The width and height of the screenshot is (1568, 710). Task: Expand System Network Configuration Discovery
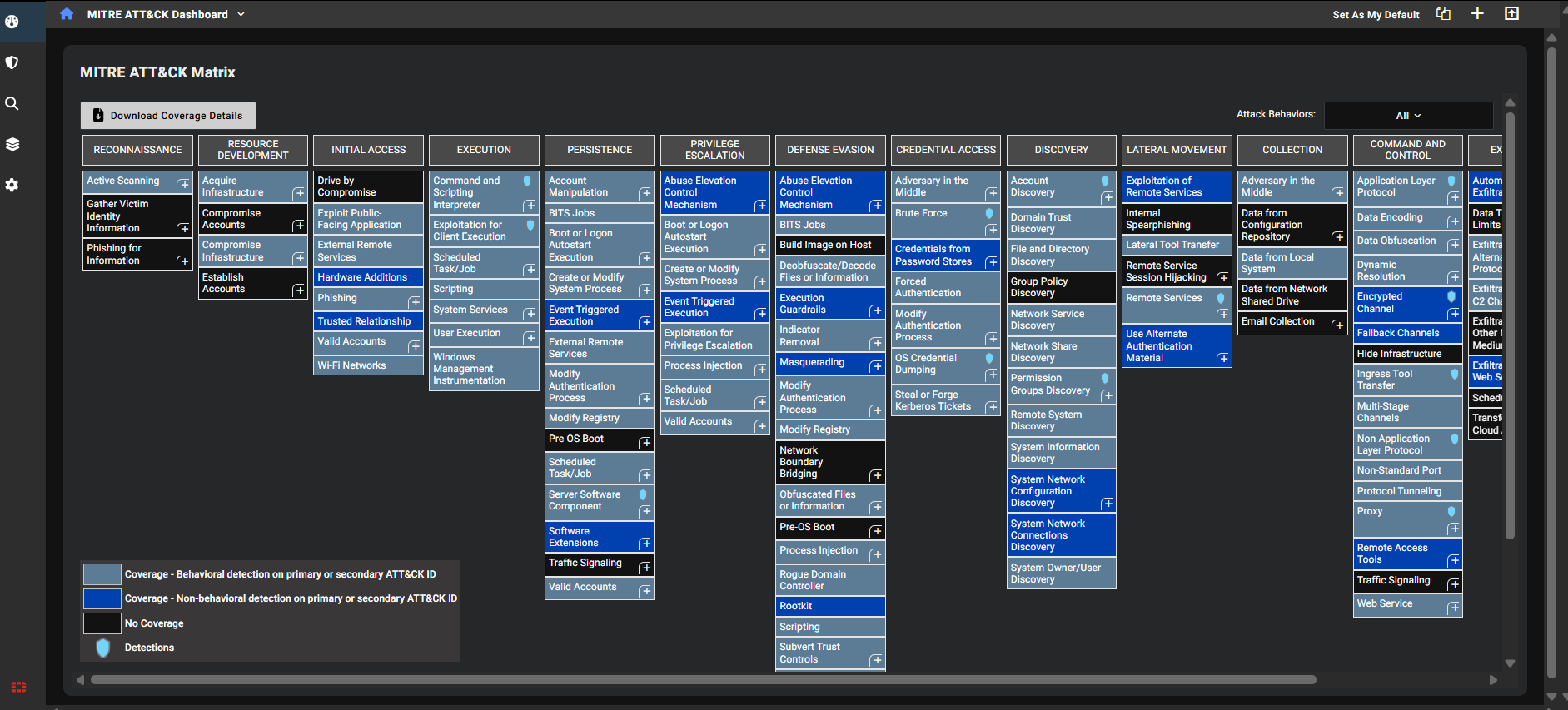pos(1108,504)
